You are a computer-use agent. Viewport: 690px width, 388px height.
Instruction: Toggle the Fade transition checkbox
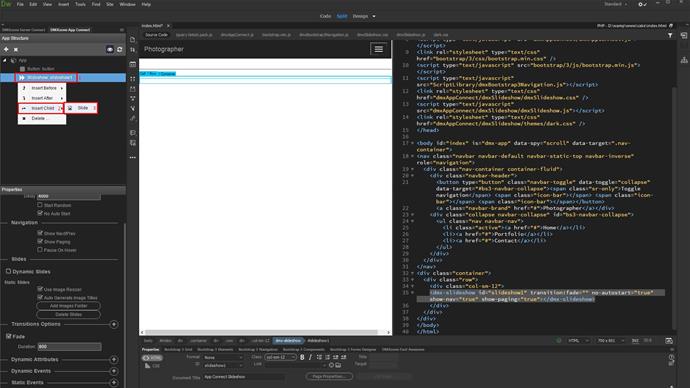(8, 336)
